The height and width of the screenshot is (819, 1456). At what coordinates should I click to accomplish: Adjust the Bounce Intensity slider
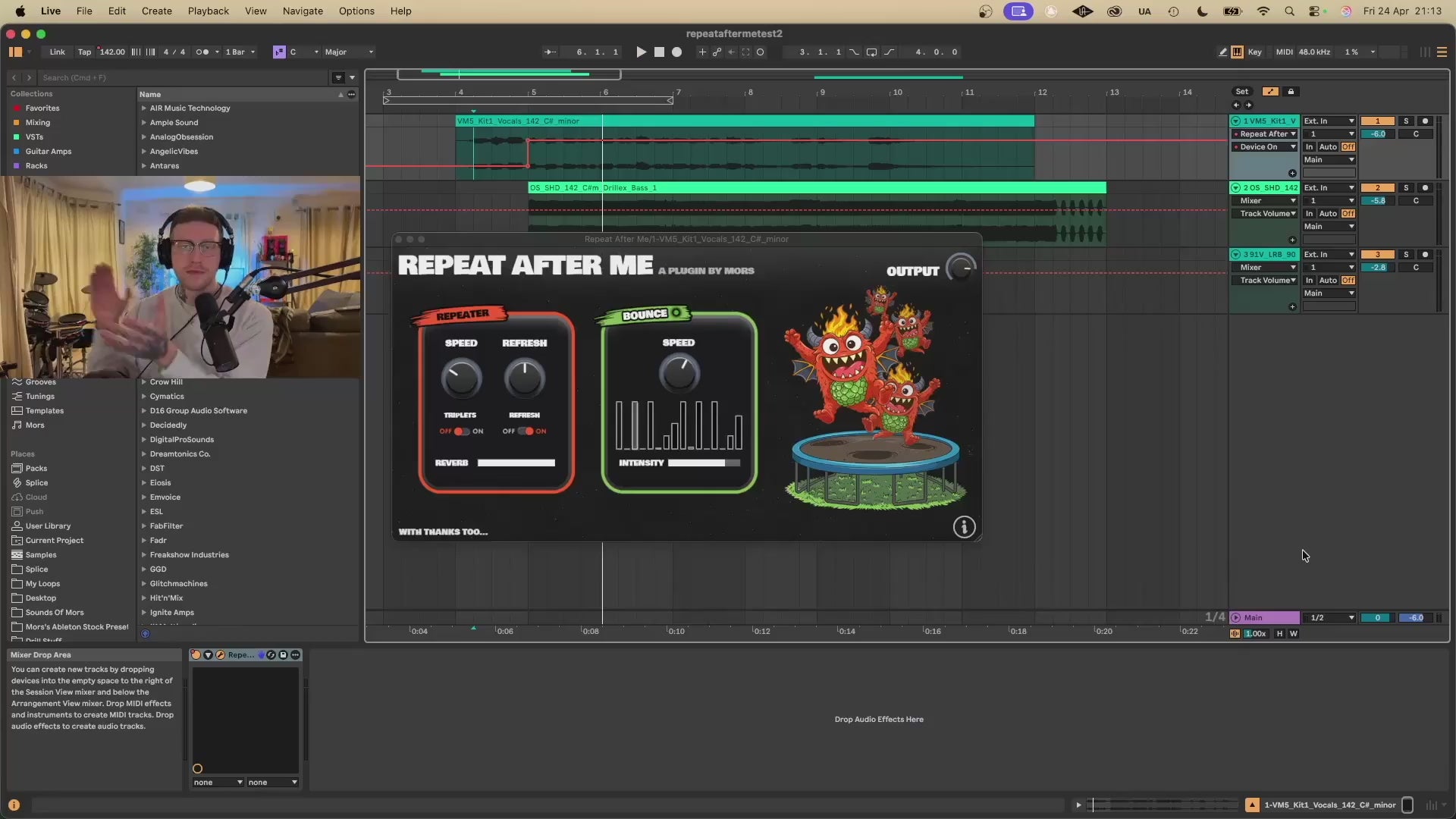[x=704, y=463]
